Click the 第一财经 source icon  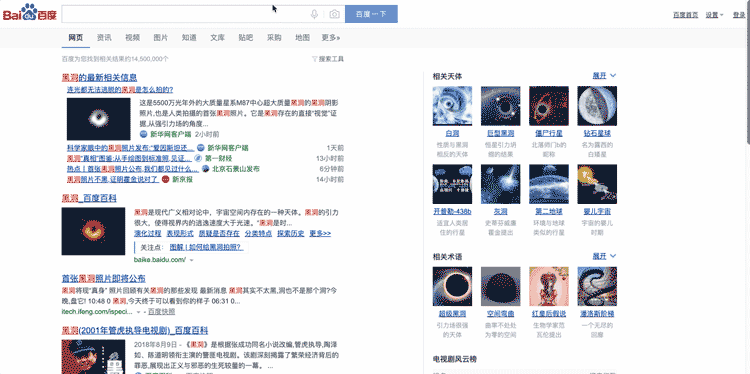click(199, 158)
